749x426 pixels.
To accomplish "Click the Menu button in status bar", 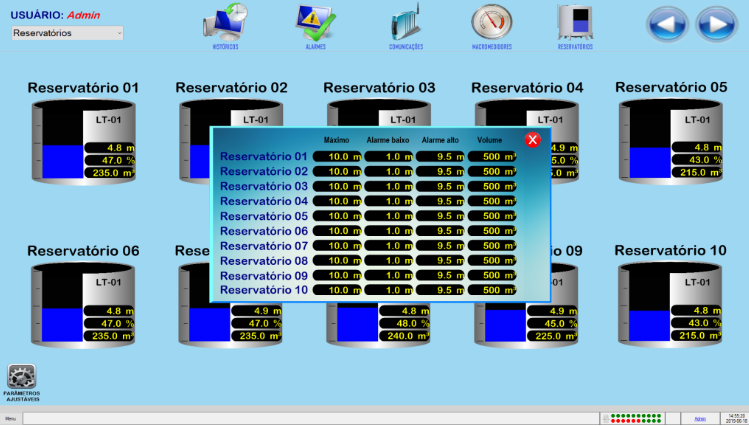I will 11,418.
